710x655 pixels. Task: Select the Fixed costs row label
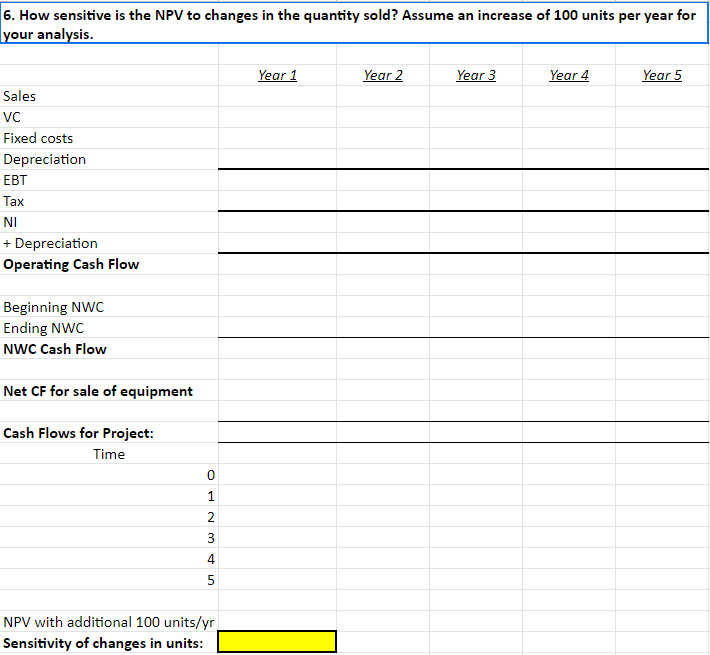coord(38,138)
